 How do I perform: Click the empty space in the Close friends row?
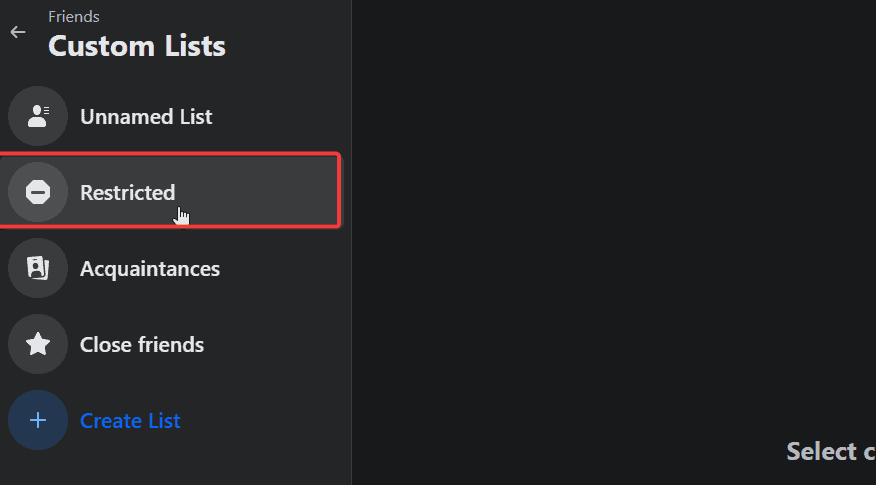click(x=274, y=344)
